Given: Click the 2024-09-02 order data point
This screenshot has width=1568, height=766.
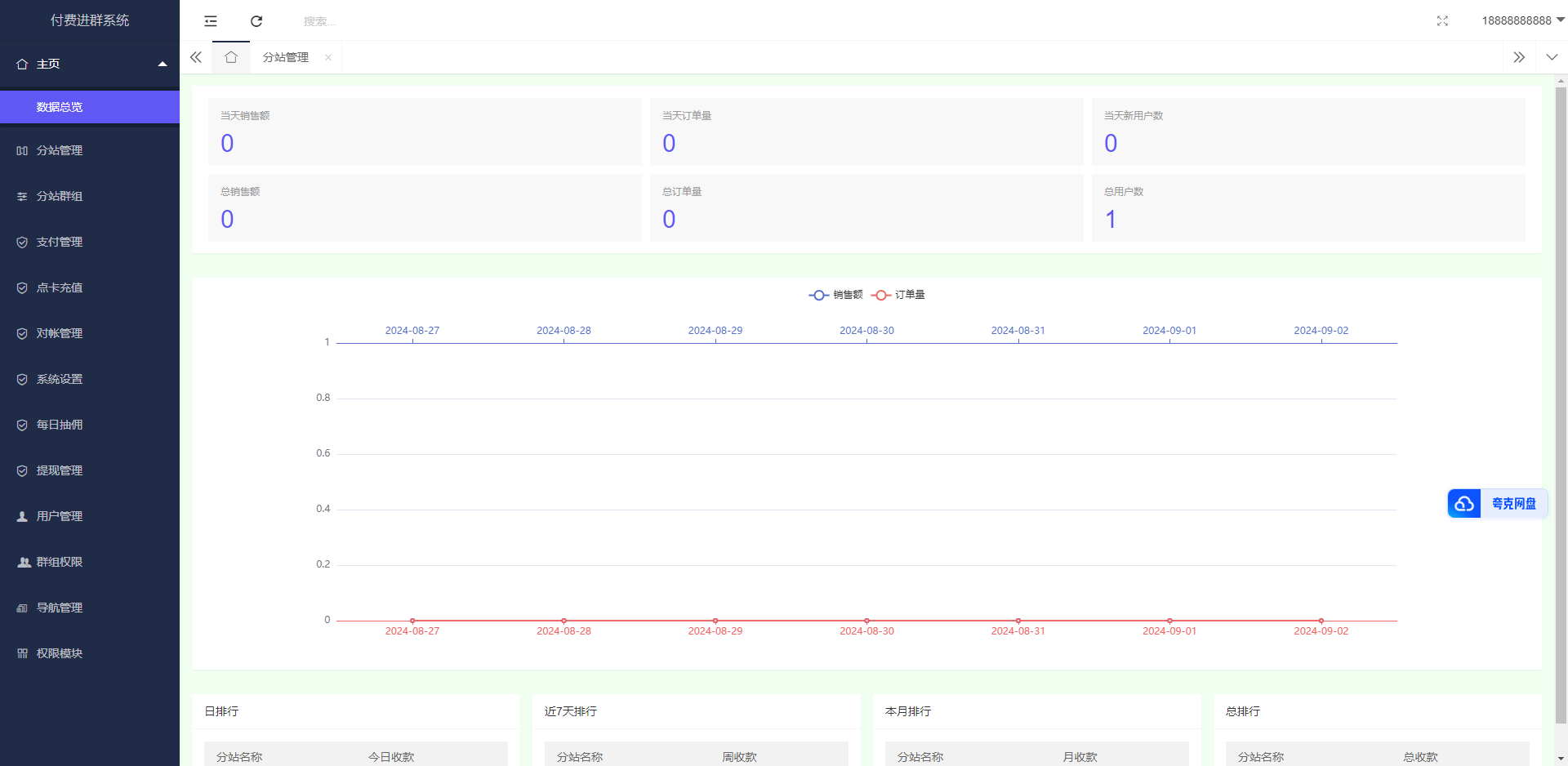Looking at the screenshot, I should pyautogui.click(x=1321, y=621).
